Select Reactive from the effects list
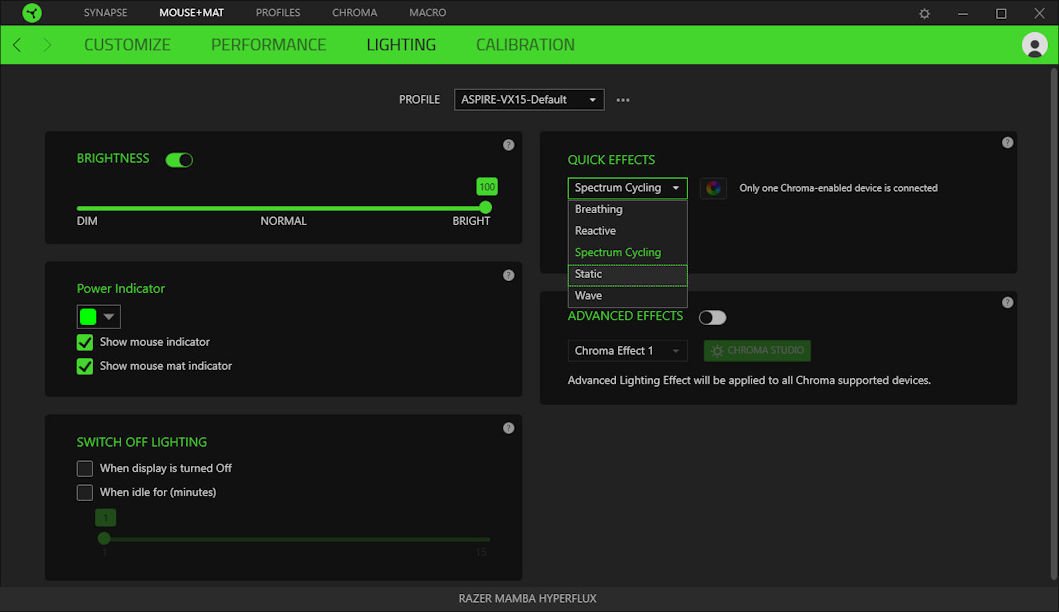Image resolution: width=1059 pixels, height=612 pixels. tap(627, 231)
